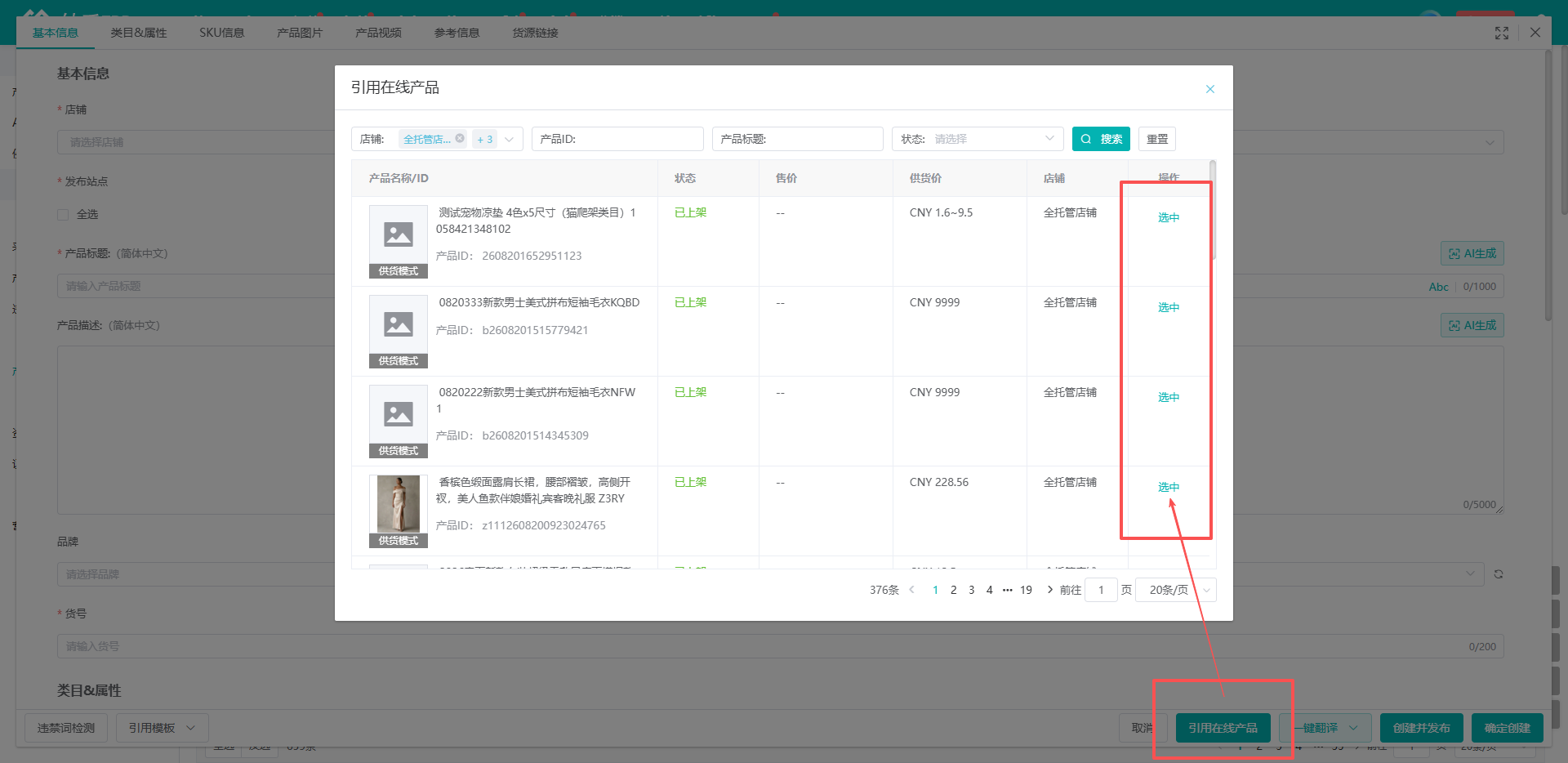Open the 状态 status dropdown
The height and width of the screenshot is (763, 1568).
pyautogui.click(x=978, y=139)
